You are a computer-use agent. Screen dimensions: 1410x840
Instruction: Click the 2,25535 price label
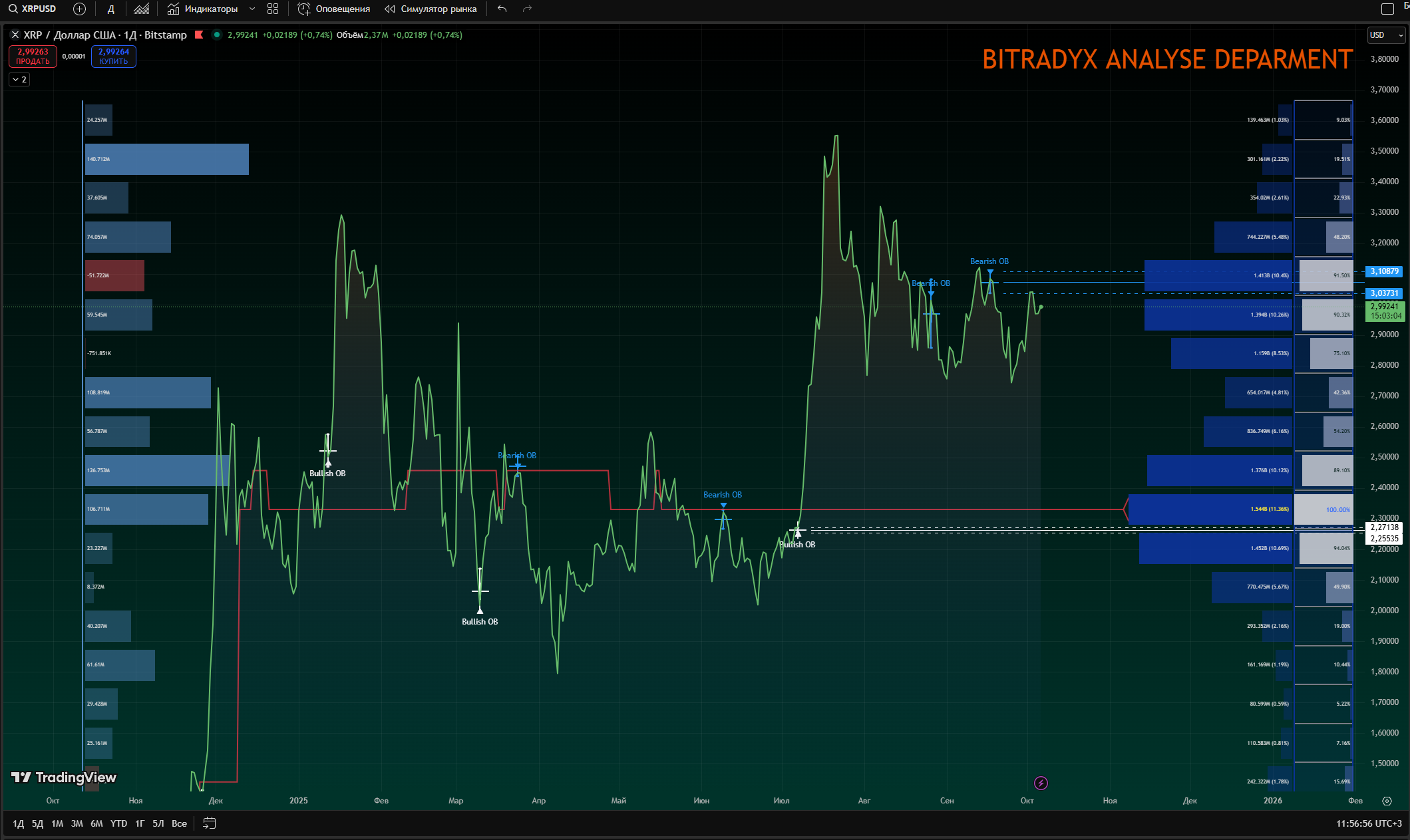tap(1384, 539)
